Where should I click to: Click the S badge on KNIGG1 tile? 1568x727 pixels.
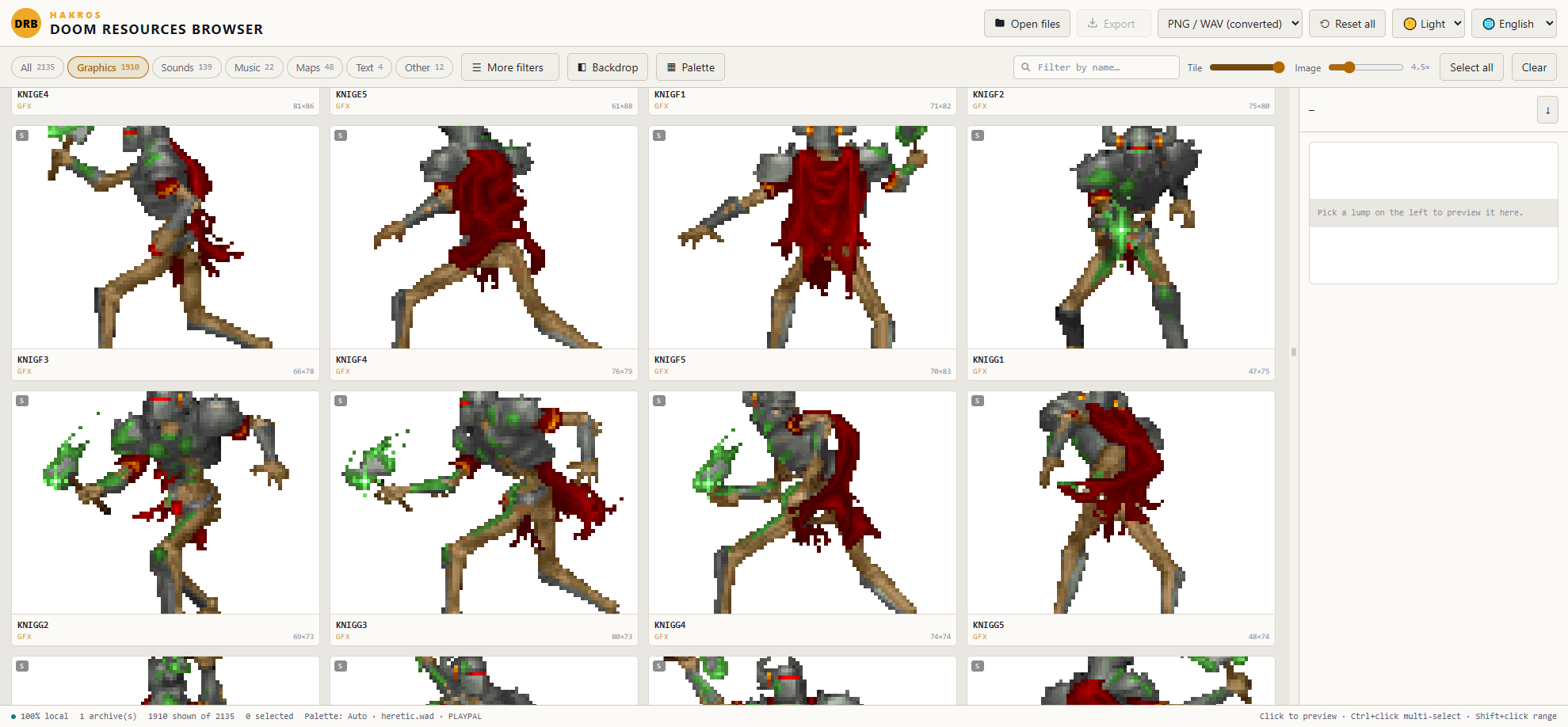point(978,135)
